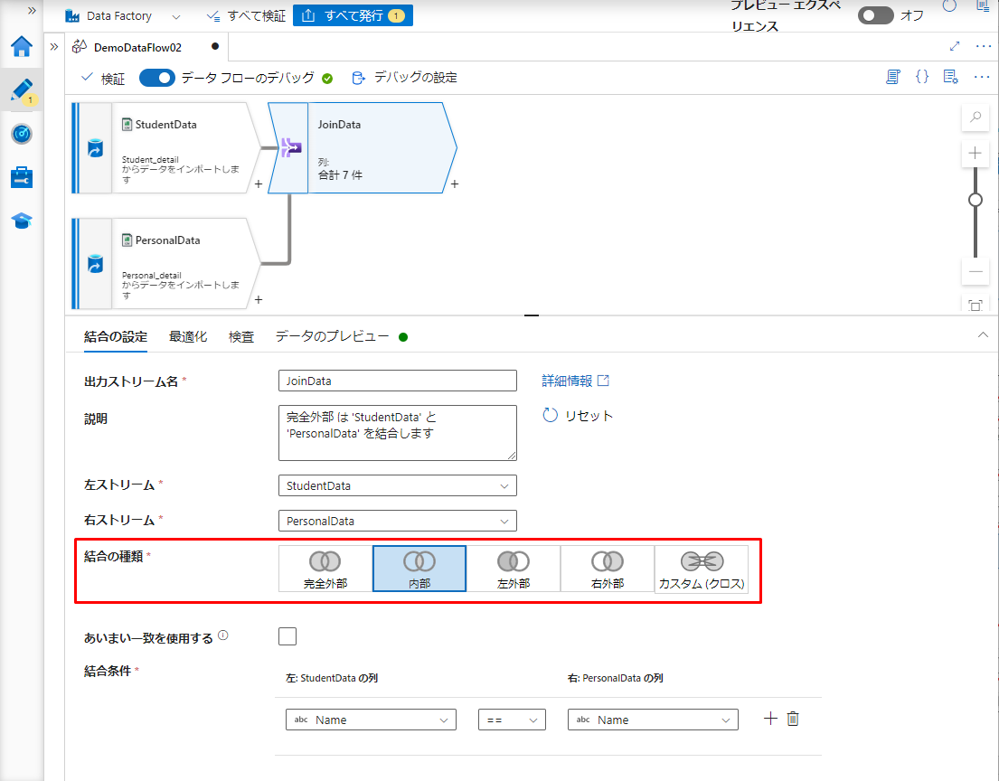The height and width of the screenshot is (781, 999).
Task: Open the data flow toolbar ellipsis menu
Action: click(x=982, y=77)
